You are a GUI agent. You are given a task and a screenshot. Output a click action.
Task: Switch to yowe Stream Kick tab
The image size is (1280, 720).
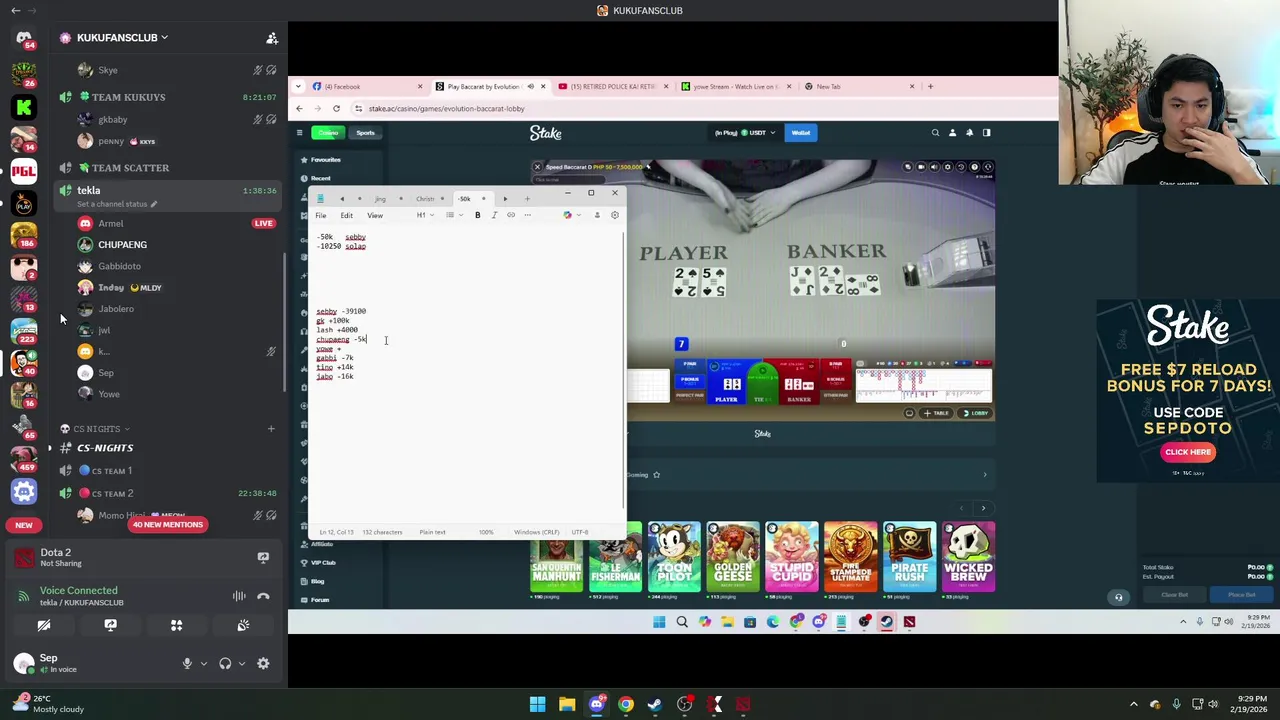(x=735, y=86)
